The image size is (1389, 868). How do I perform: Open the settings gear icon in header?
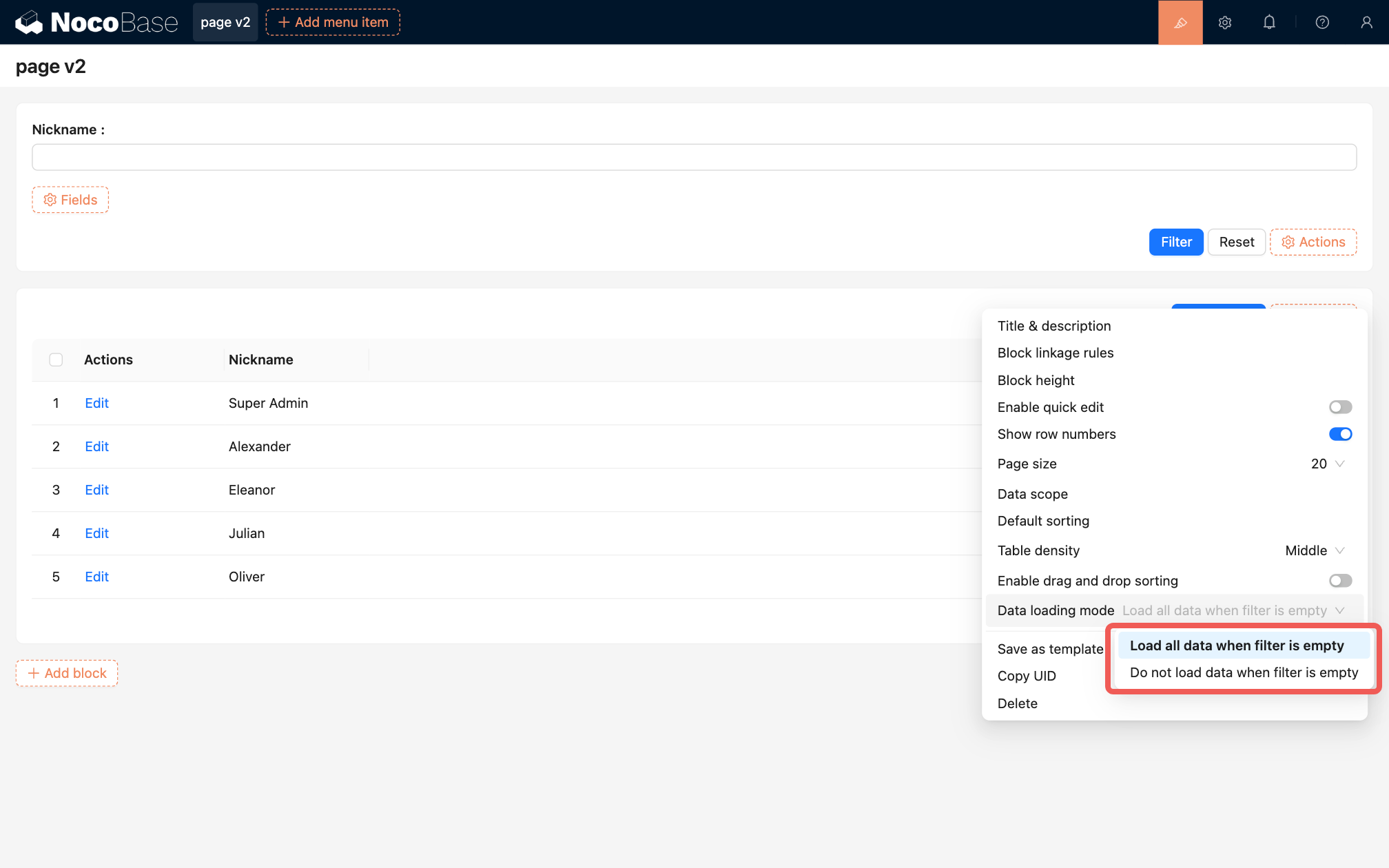point(1225,22)
